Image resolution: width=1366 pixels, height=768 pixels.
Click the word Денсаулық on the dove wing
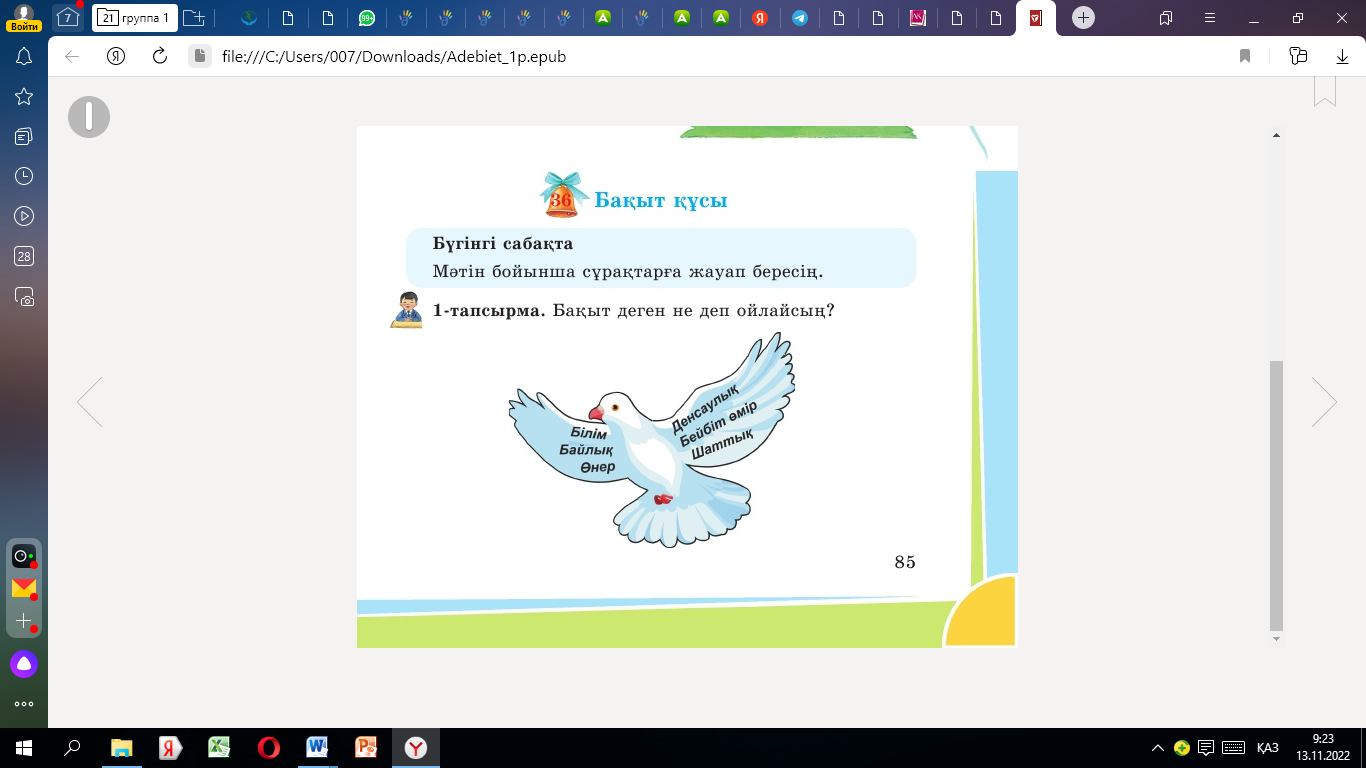point(705,407)
